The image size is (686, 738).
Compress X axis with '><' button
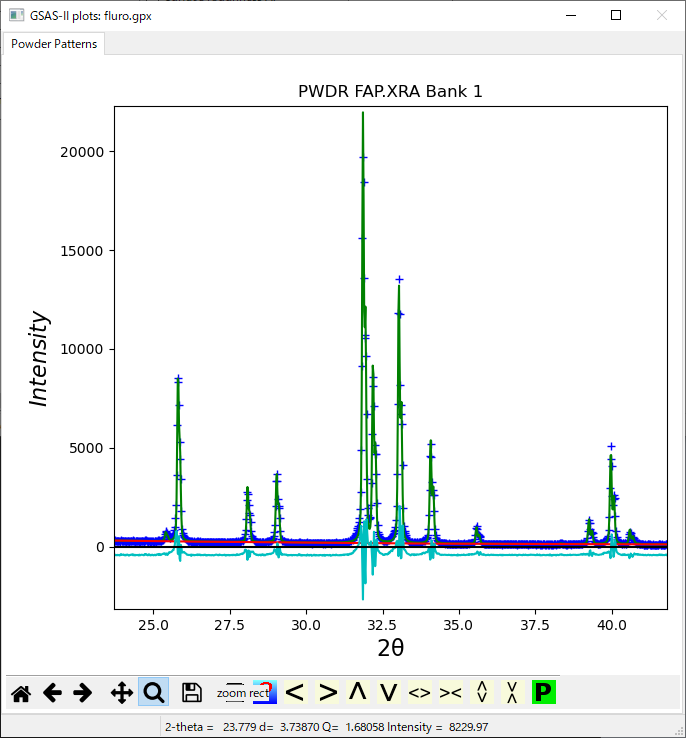point(451,692)
